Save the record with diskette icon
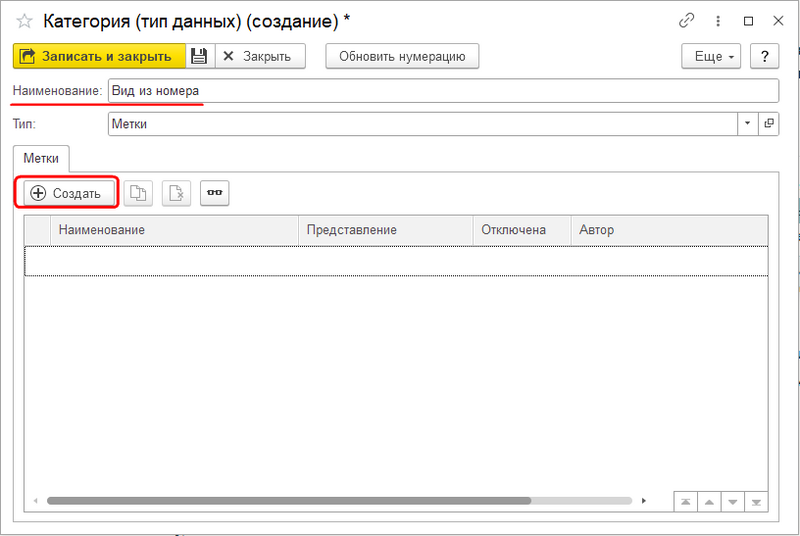The image size is (800, 536). [x=199, y=56]
